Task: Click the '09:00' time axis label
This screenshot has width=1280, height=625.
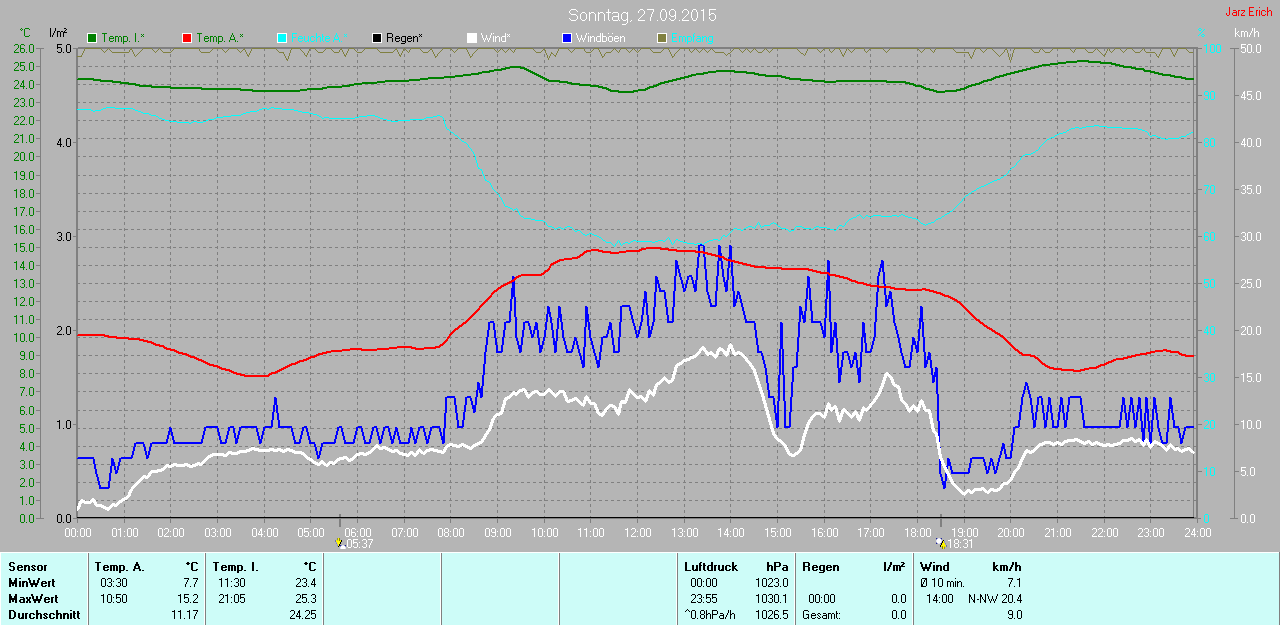Action: tap(498, 533)
